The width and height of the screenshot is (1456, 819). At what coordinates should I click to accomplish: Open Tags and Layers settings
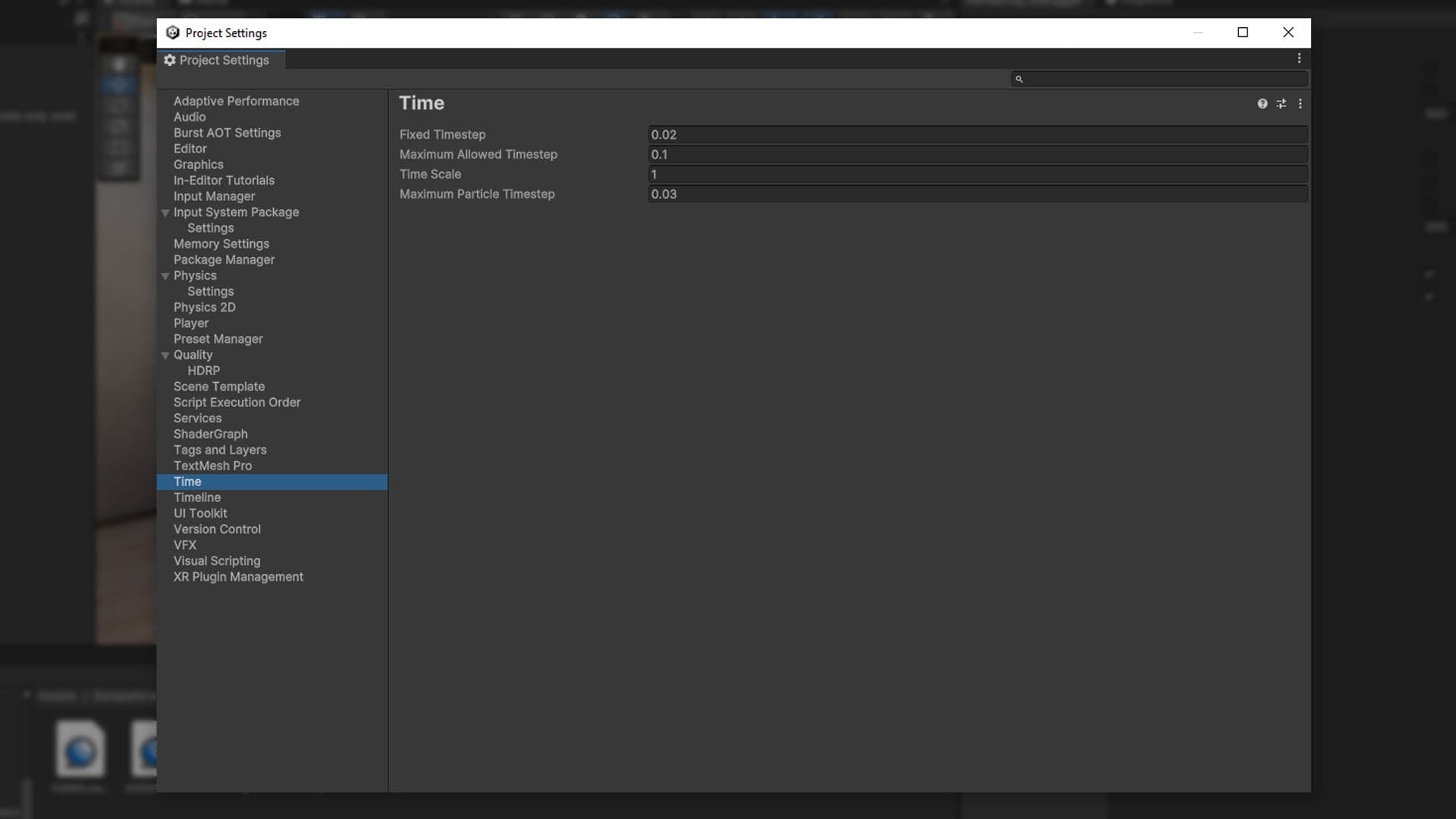click(220, 450)
